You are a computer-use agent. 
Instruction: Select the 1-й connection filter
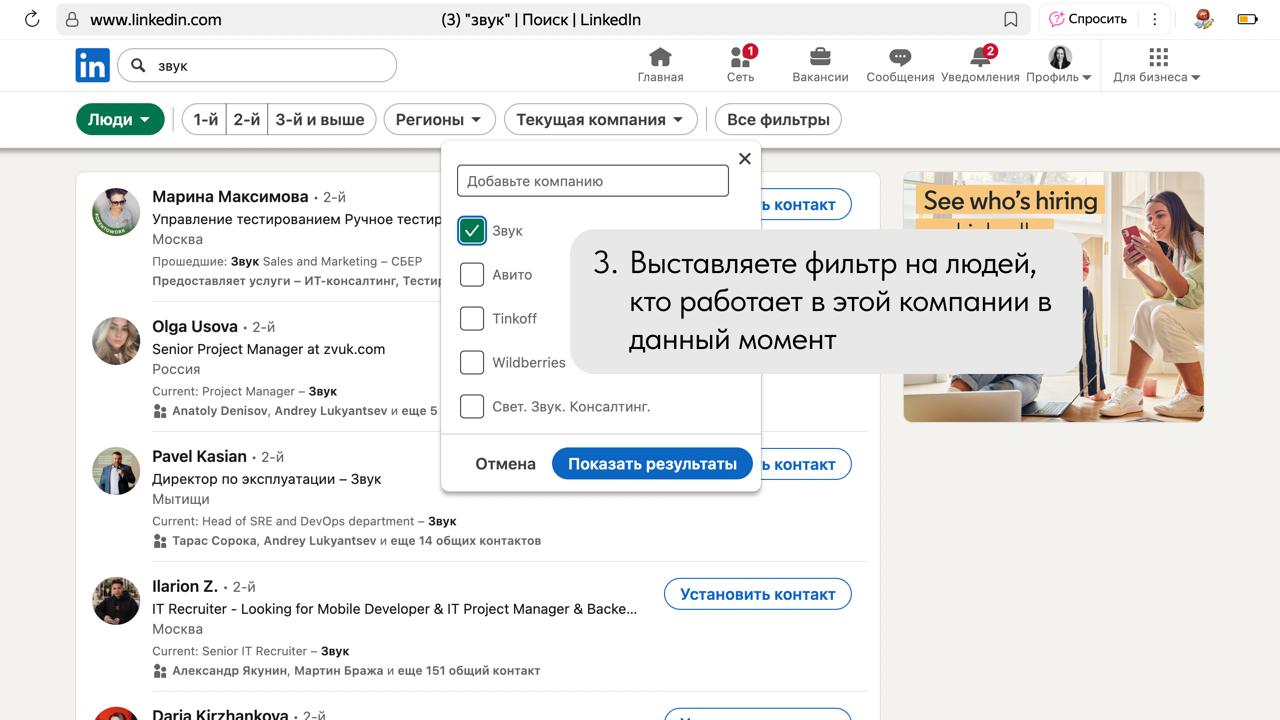(x=205, y=120)
